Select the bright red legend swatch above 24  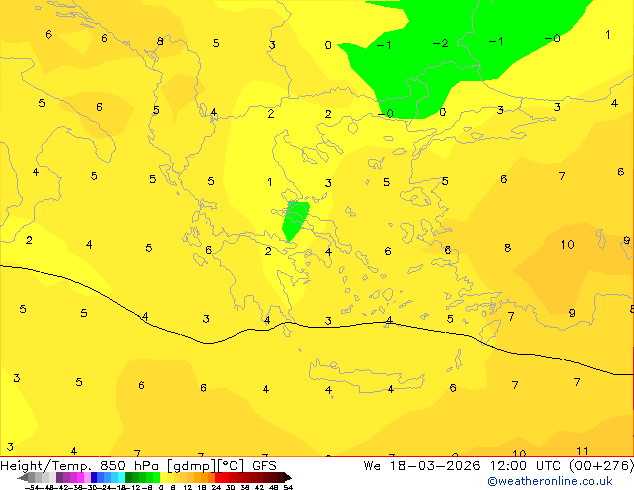[218, 477]
